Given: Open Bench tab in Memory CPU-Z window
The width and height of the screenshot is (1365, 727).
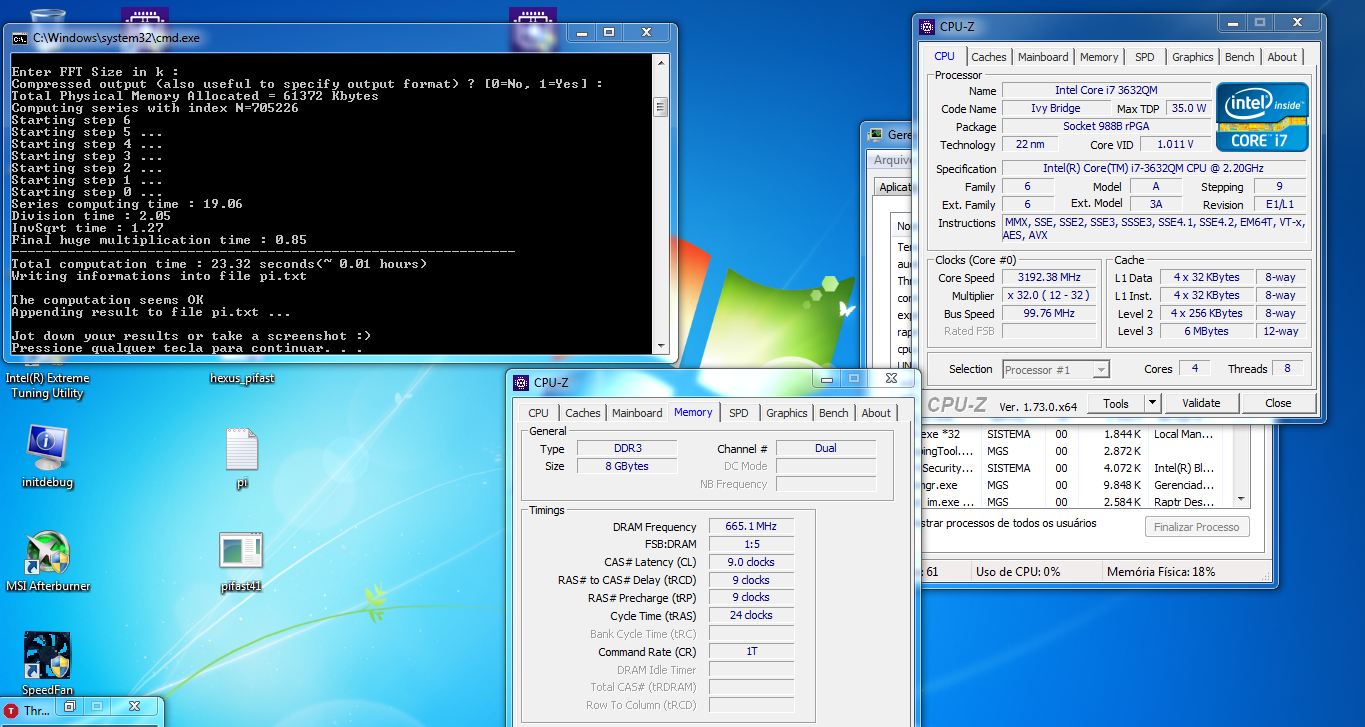Looking at the screenshot, I should [x=833, y=413].
